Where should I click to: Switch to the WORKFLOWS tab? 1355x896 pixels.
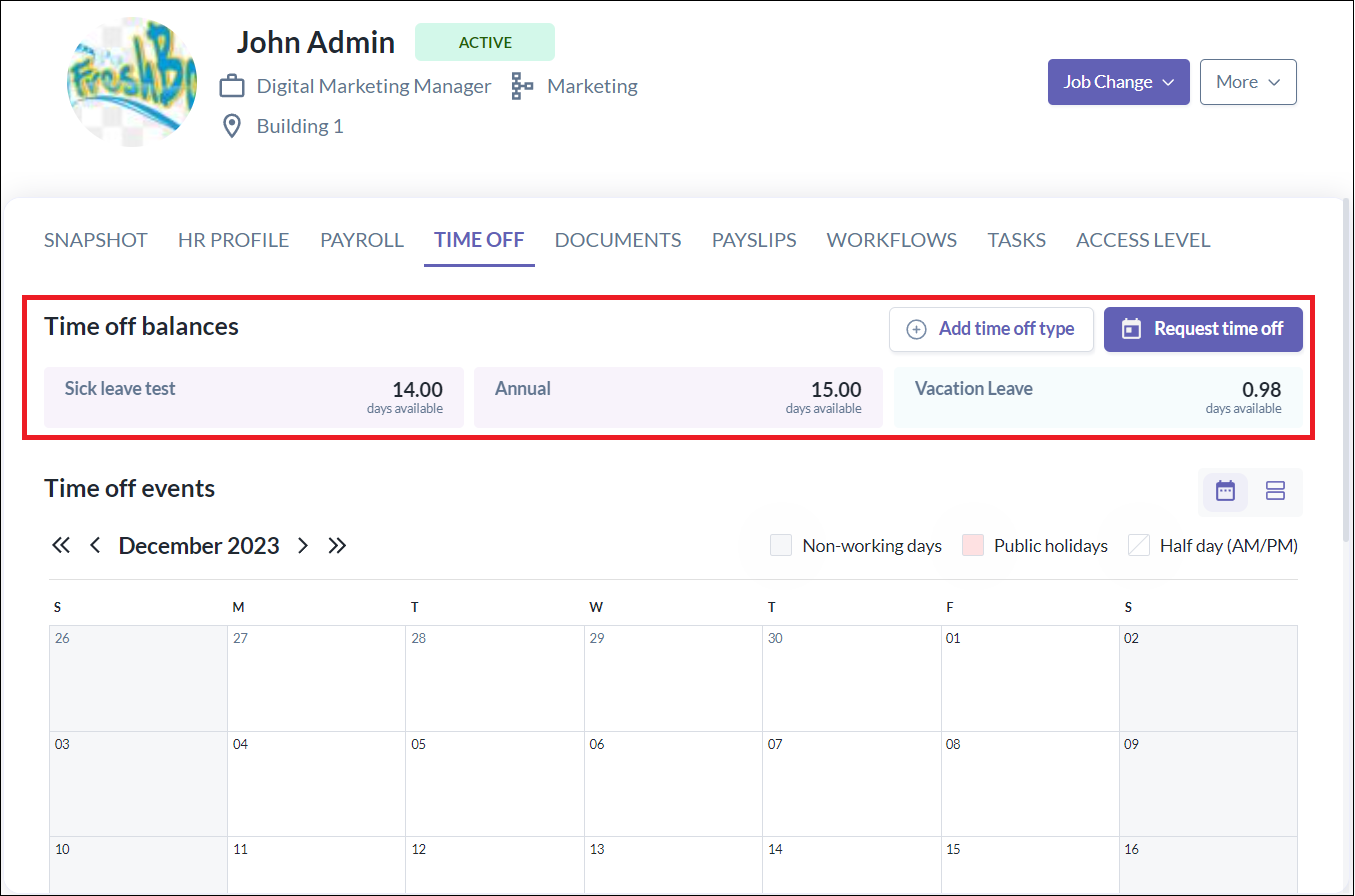(892, 240)
